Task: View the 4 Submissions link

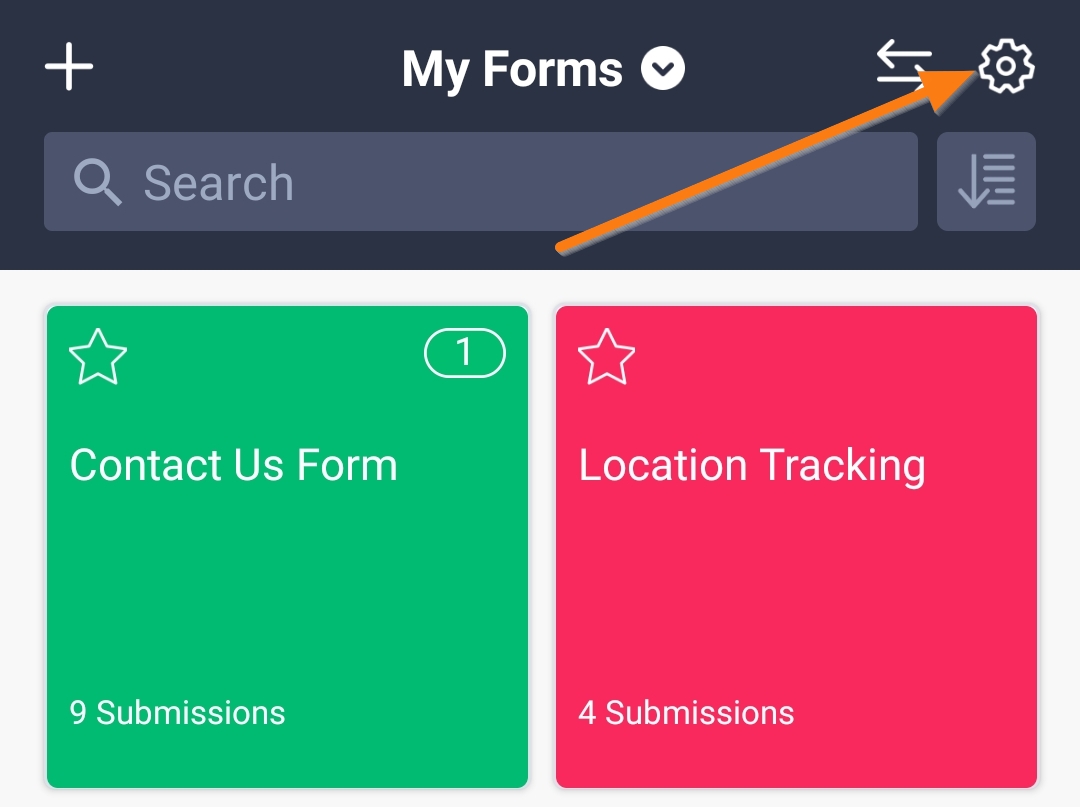Action: point(686,712)
